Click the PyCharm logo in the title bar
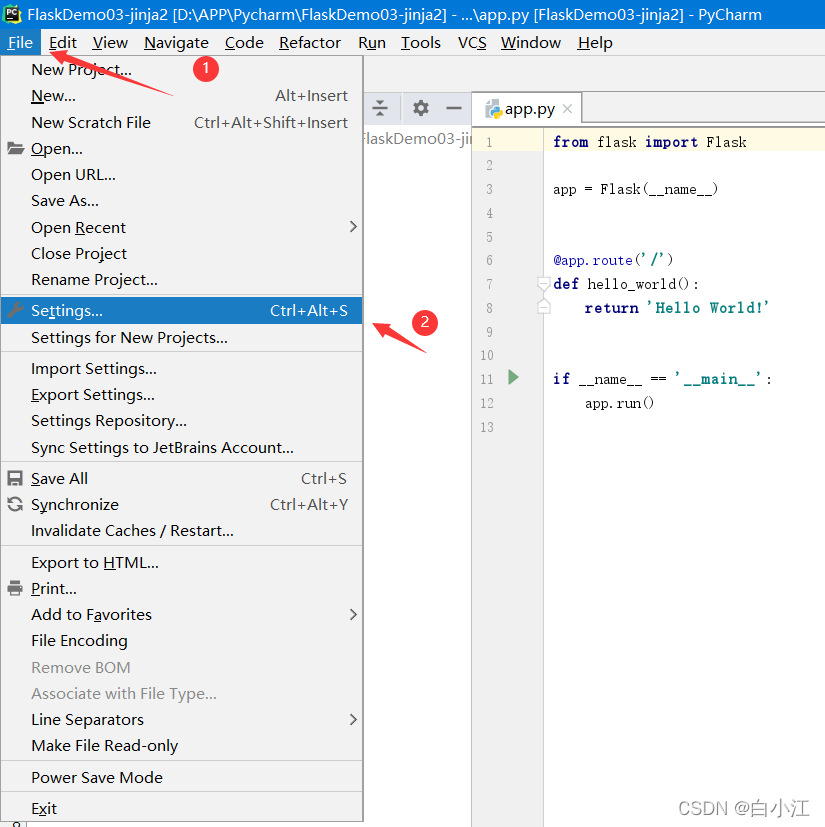The height and width of the screenshot is (827, 825). [12, 14]
